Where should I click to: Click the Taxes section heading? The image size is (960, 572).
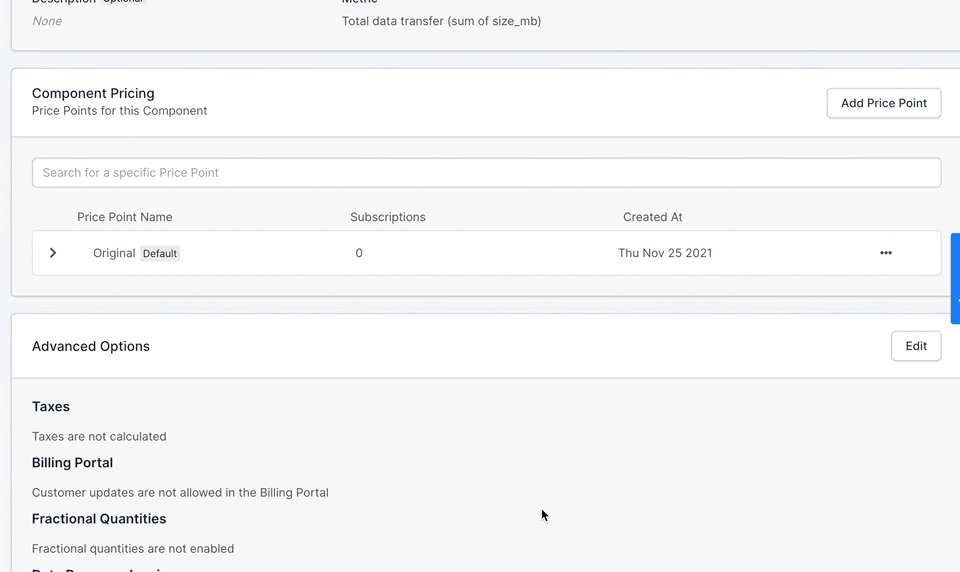51,407
